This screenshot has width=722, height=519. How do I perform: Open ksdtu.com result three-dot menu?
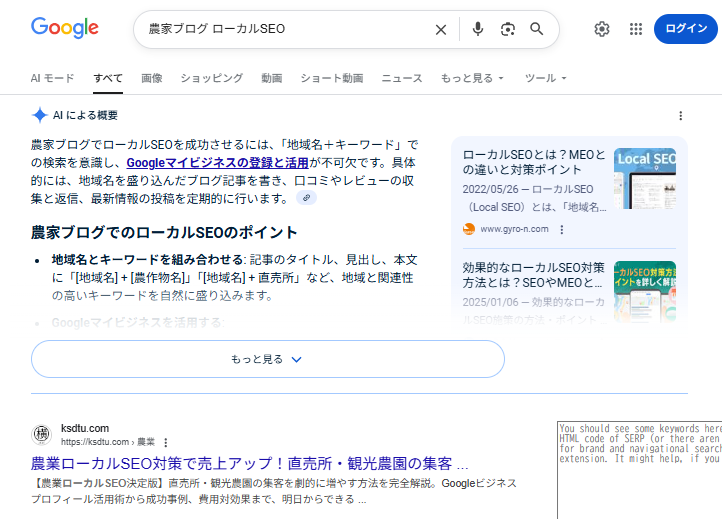pyautogui.click(x=166, y=442)
